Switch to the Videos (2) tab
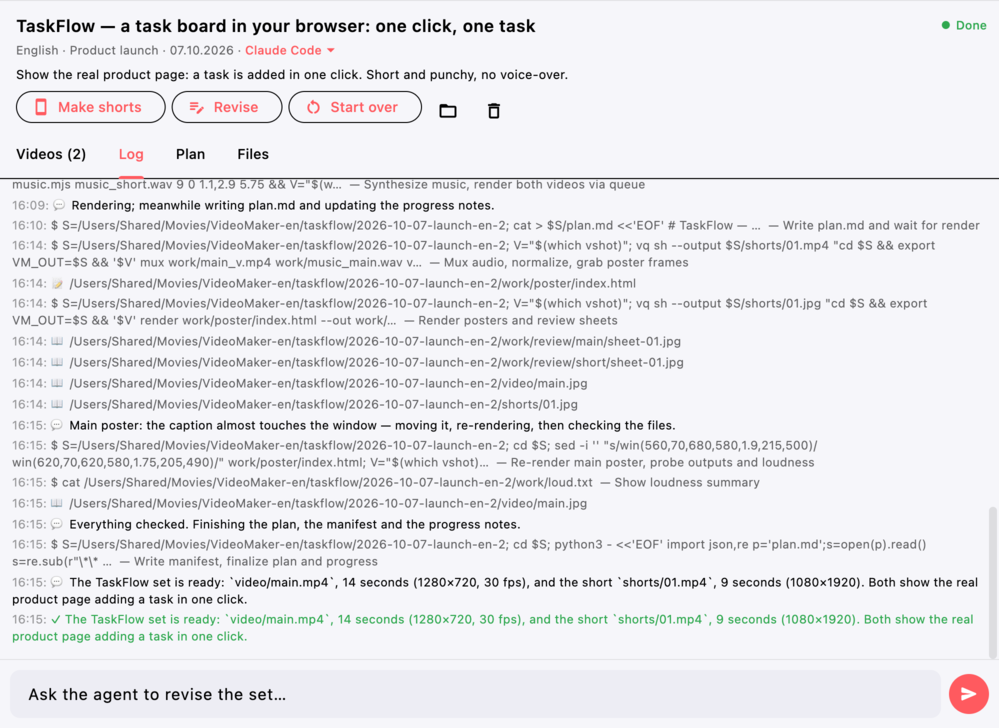This screenshot has width=999, height=728. (51, 154)
